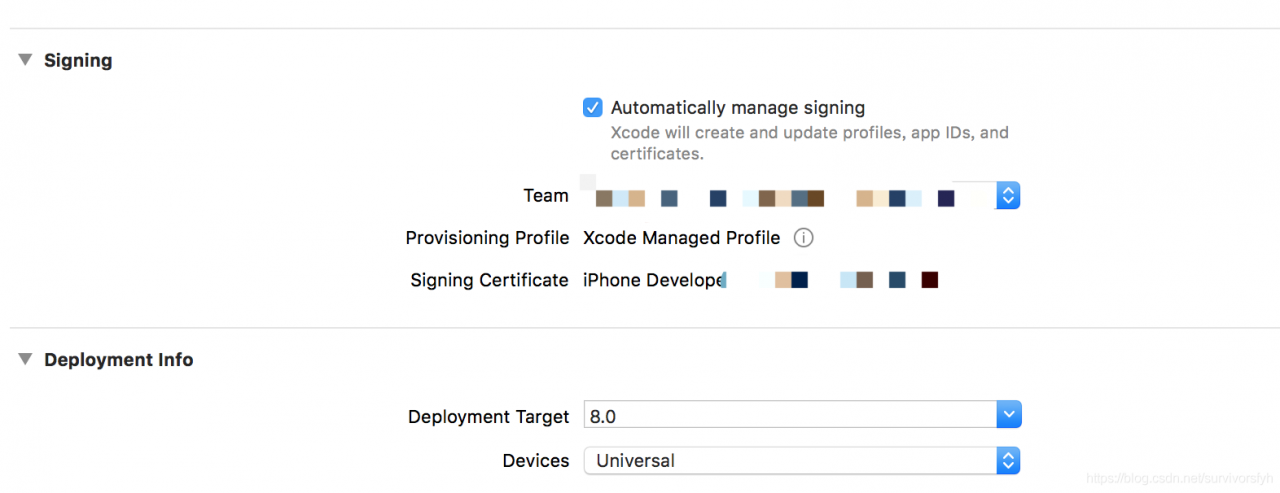The height and width of the screenshot is (493, 1280).
Task: Click the Universal devices popup button
Action: pos(790,460)
